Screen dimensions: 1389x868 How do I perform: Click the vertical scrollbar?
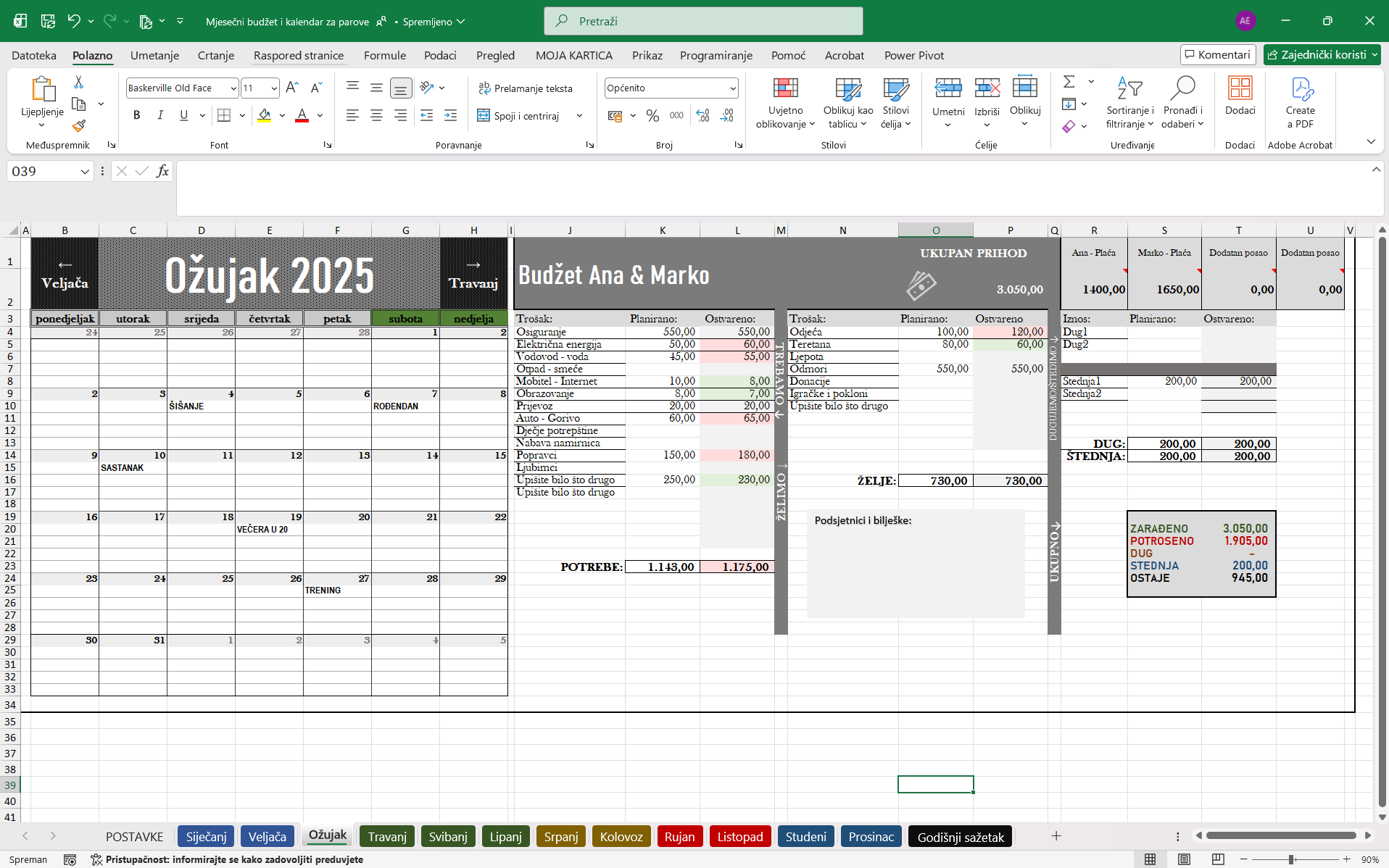click(1382, 522)
